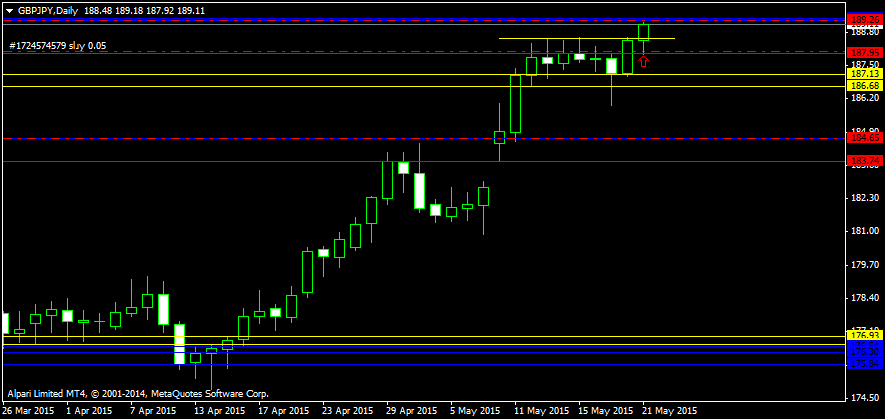Click the 23 Apr 2015 date label
885x419 pixels.
[x=349, y=411]
